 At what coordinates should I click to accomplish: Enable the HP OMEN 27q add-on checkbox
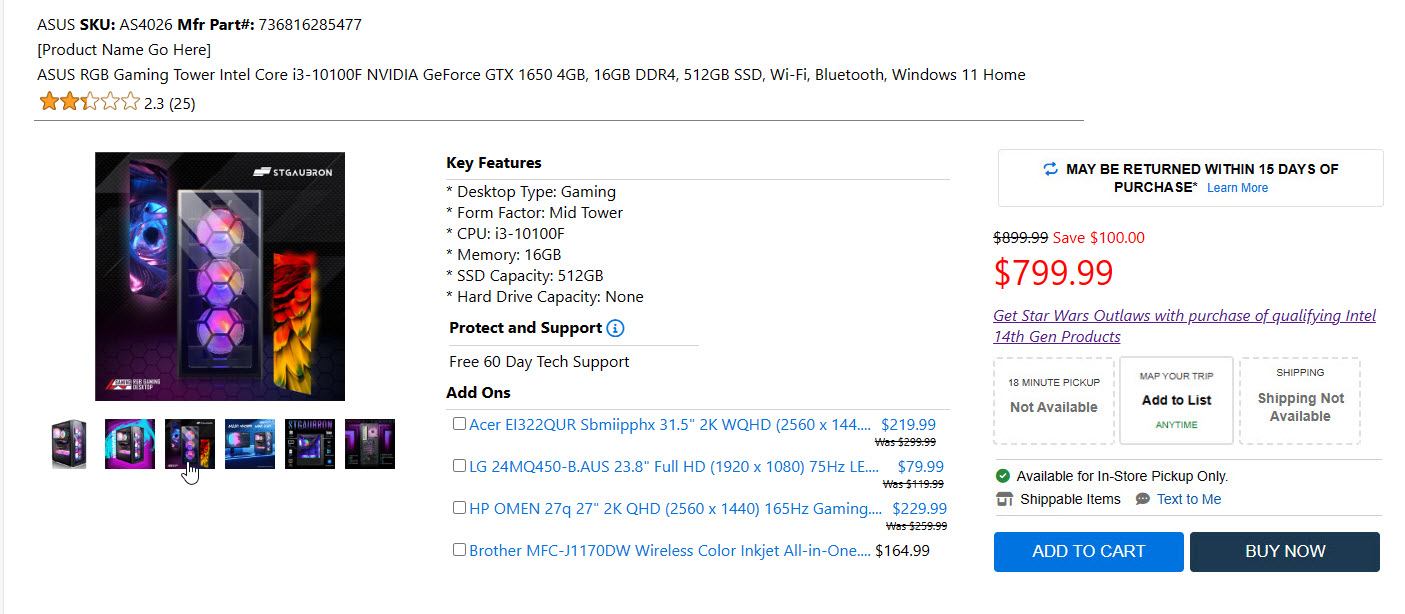click(459, 508)
